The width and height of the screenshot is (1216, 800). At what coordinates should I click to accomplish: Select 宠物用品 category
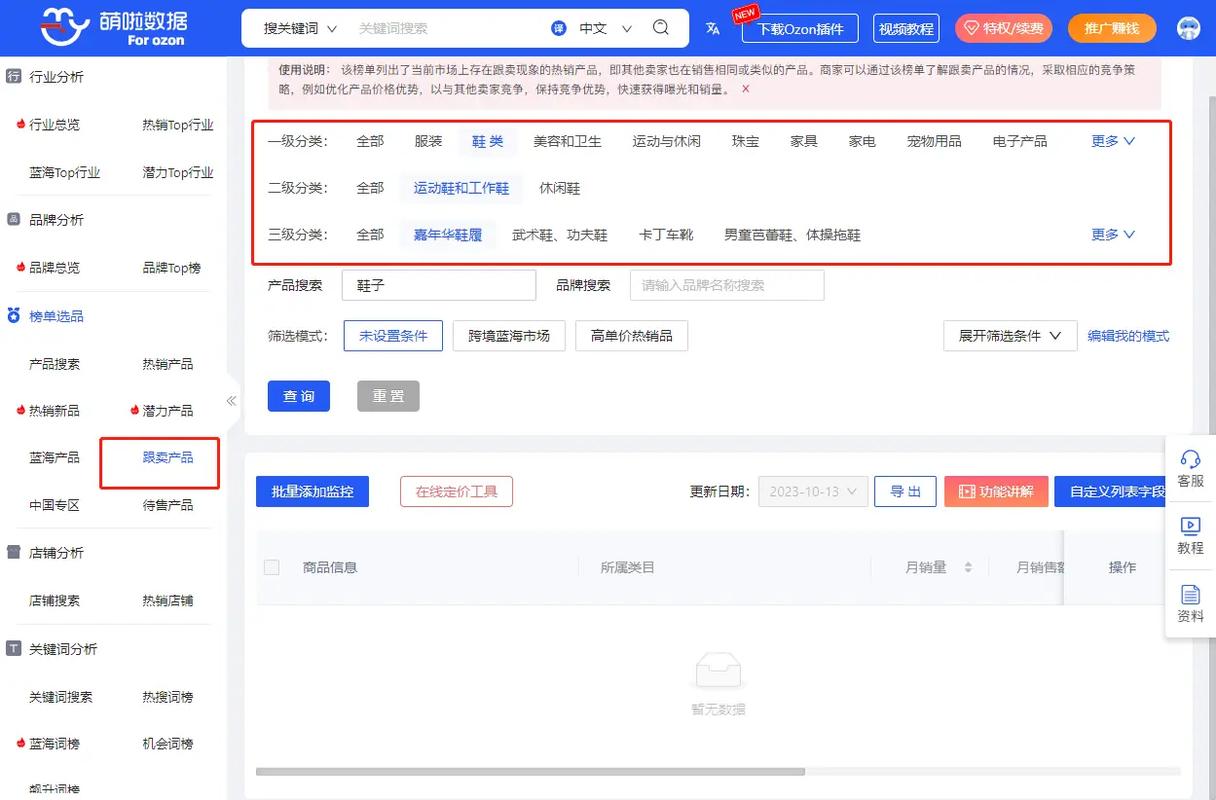934,141
